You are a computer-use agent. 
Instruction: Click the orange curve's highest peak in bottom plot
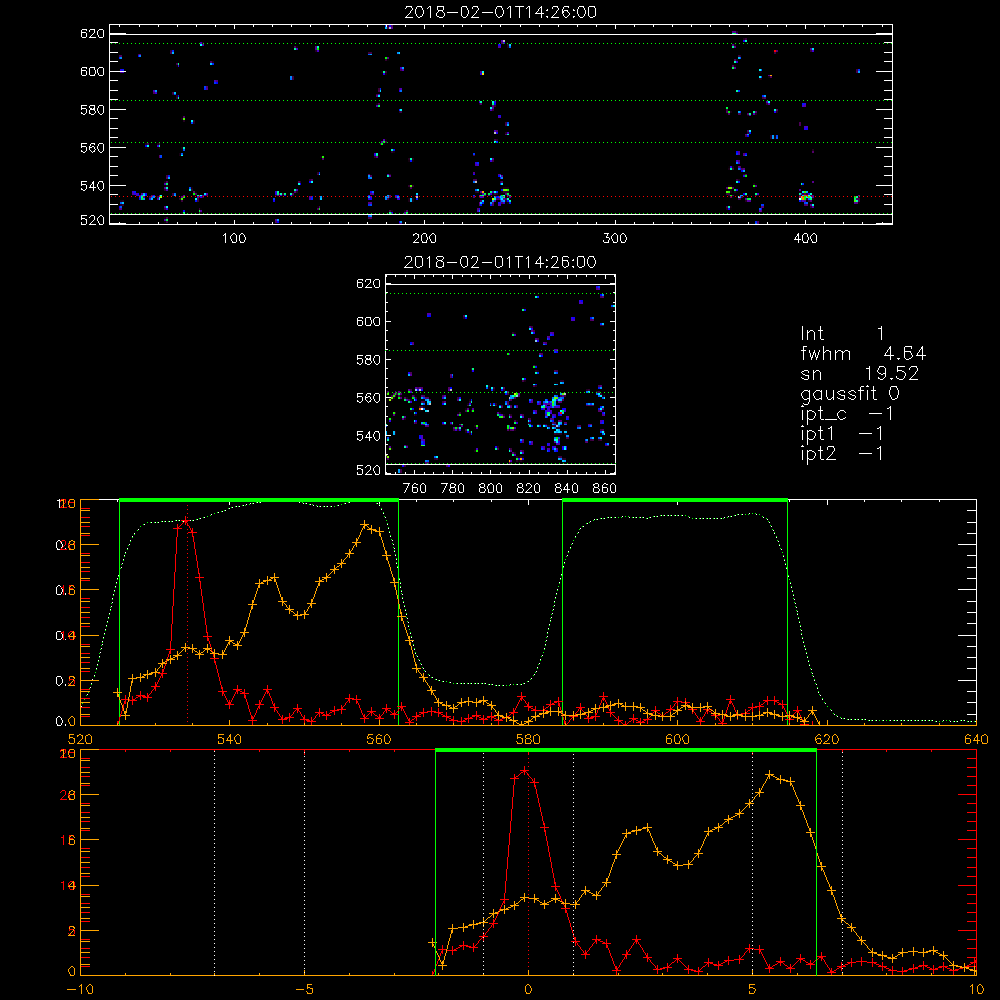[770, 774]
